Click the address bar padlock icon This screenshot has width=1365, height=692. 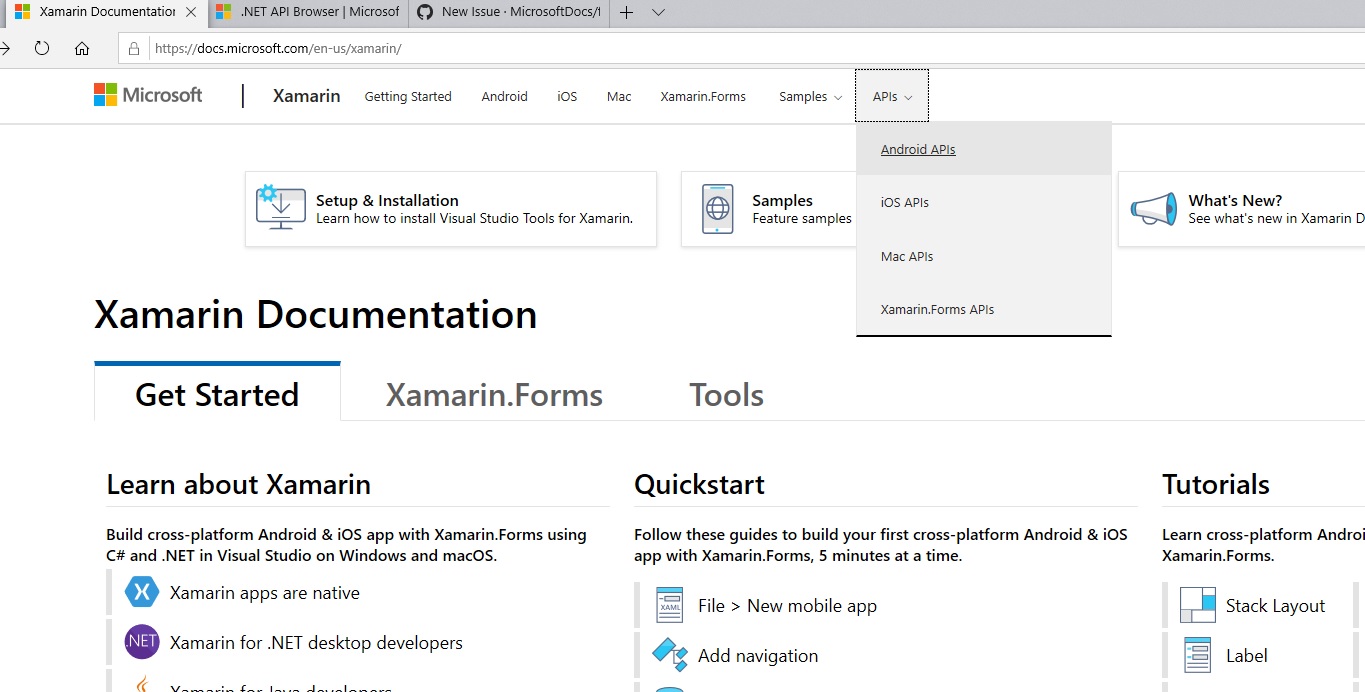(x=134, y=48)
